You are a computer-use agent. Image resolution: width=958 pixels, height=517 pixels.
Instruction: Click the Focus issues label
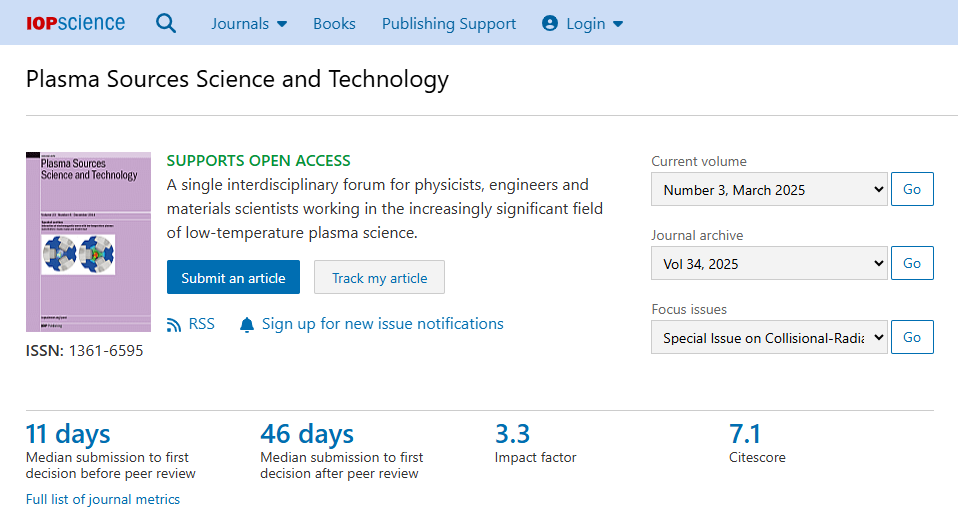pos(689,309)
